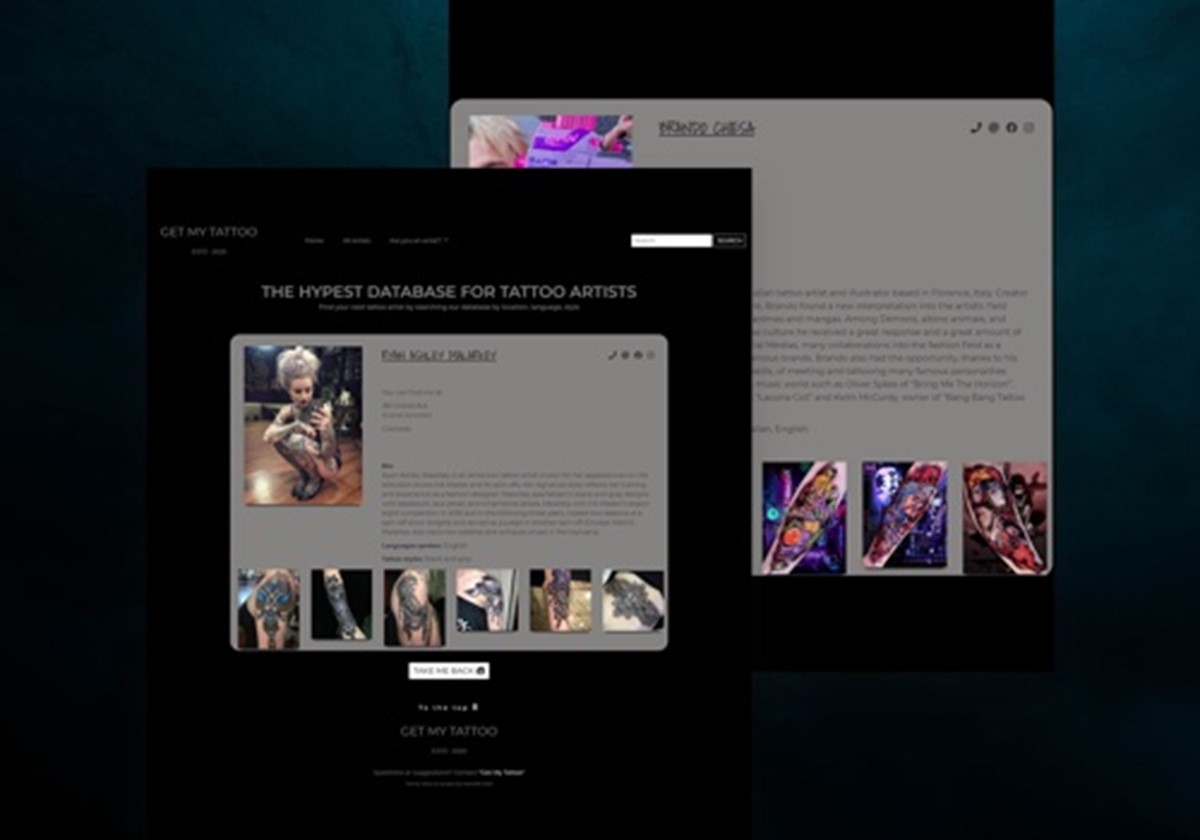The height and width of the screenshot is (840, 1200).
Task: Open Brando Chiesa's profile photo in back window
Action: [551, 141]
